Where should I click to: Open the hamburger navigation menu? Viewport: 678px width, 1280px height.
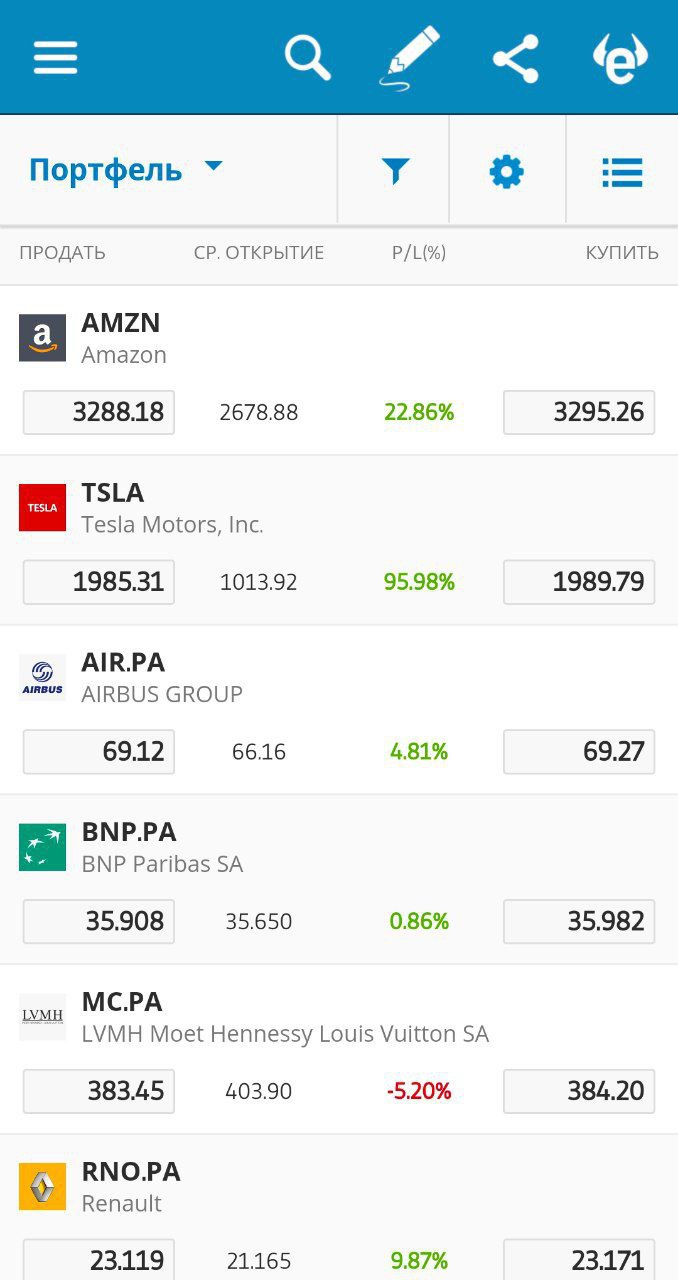[x=56, y=58]
